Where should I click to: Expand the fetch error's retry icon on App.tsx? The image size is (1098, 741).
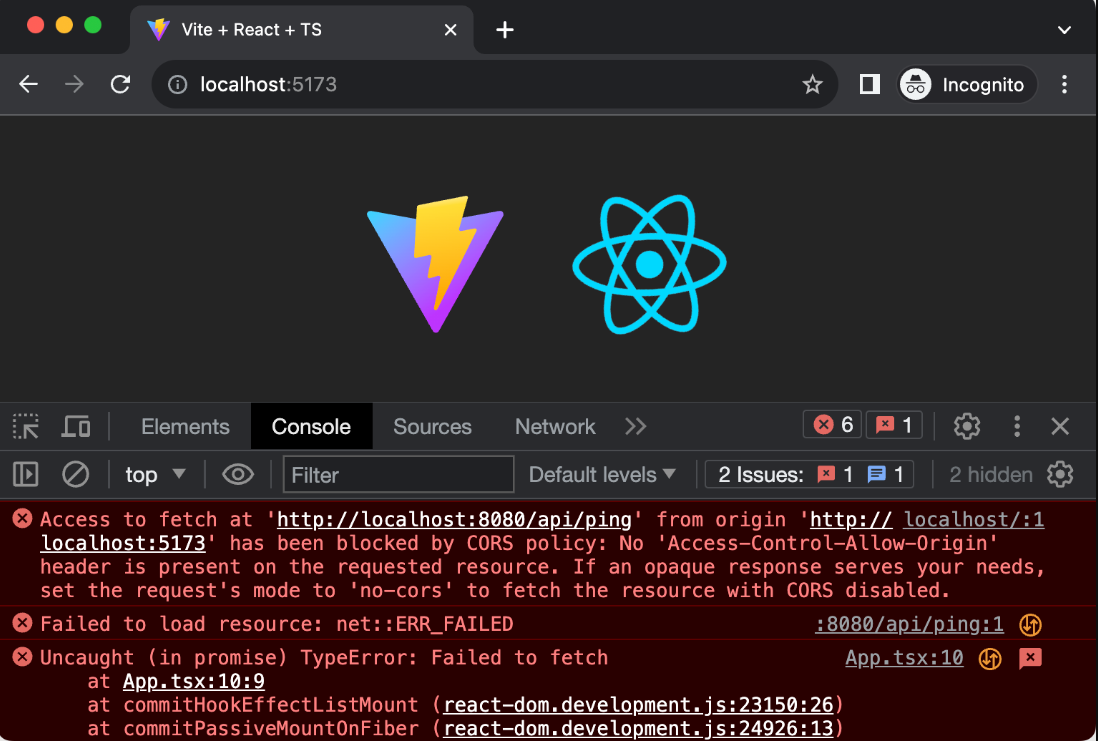989,658
